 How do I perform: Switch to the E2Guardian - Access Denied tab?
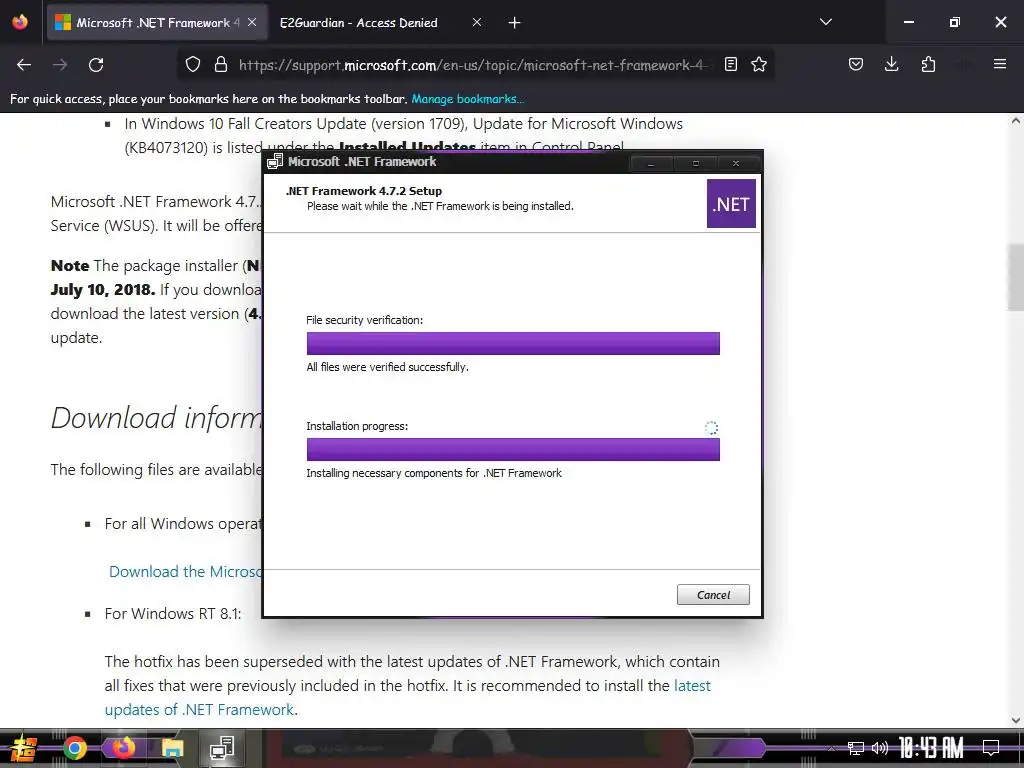[359, 23]
